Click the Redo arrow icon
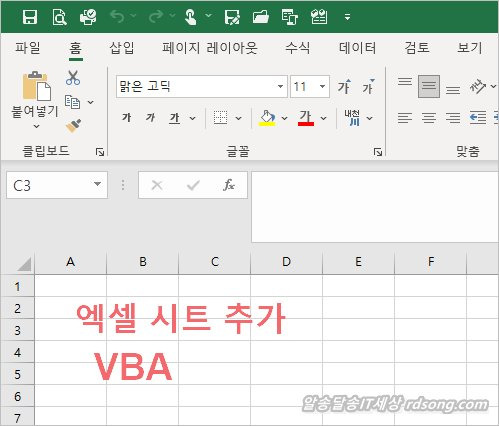 [156, 16]
